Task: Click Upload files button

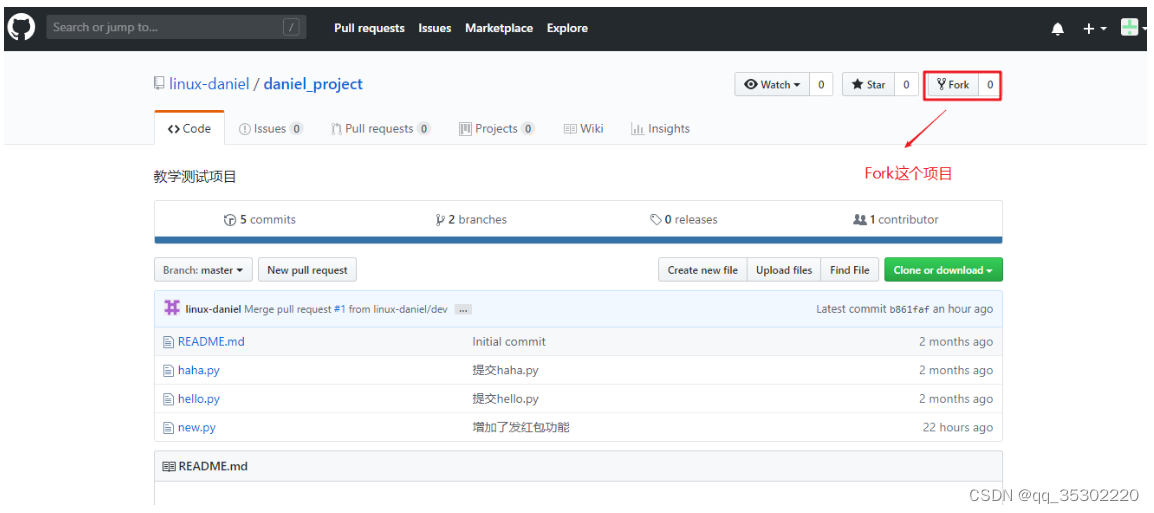Action: (x=784, y=270)
